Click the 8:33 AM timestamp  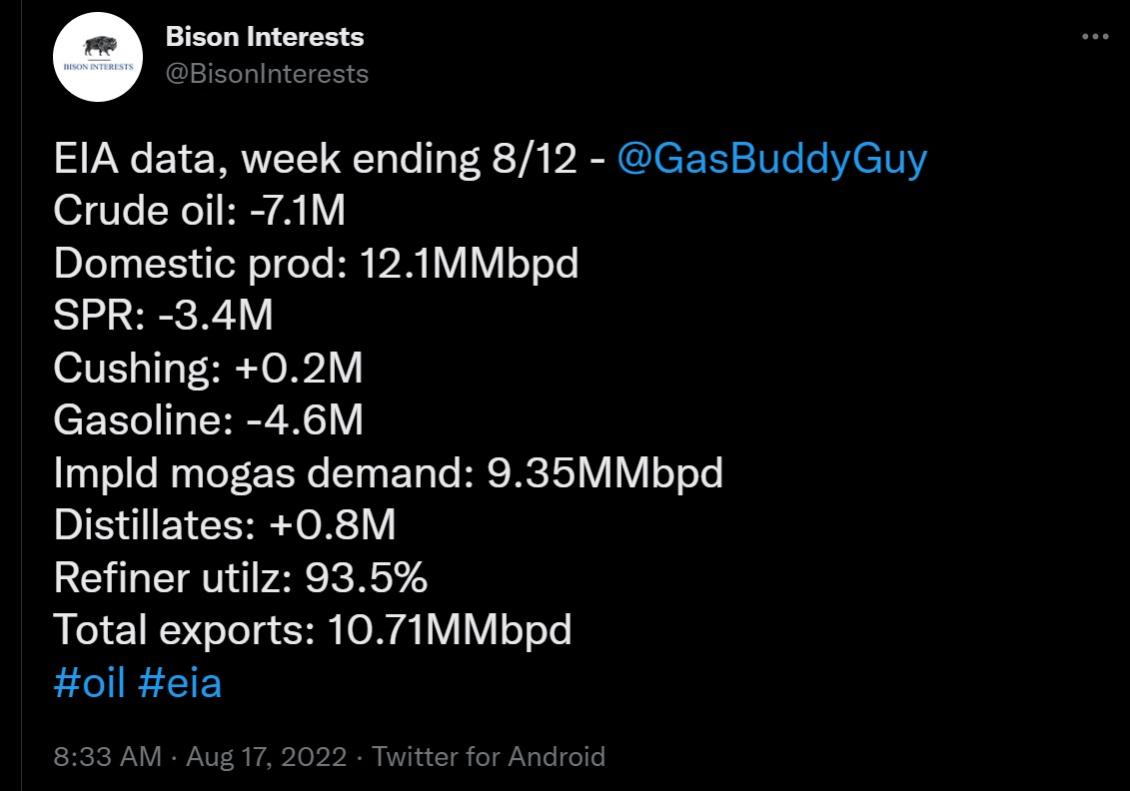(107, 756)
